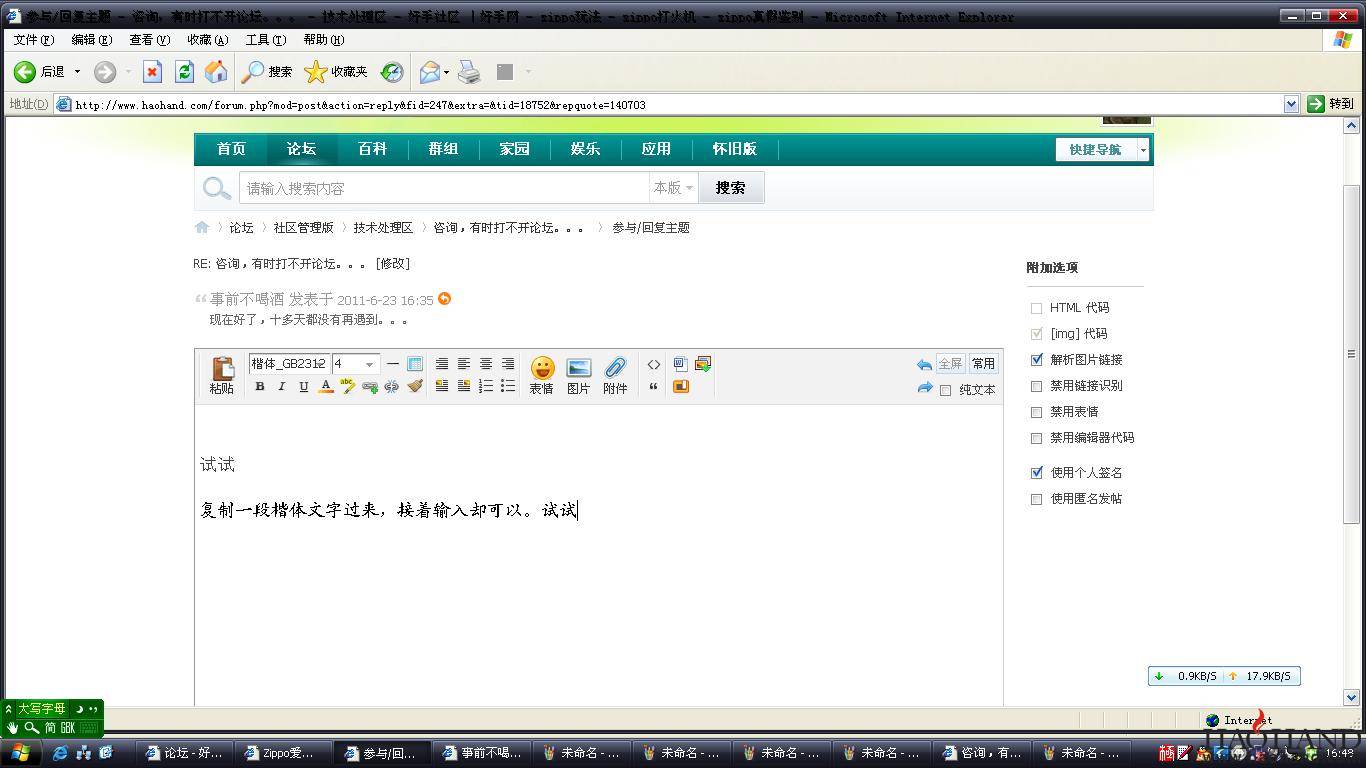
Task: Toggle bold formatting in the editor
Action: [260, 386]
